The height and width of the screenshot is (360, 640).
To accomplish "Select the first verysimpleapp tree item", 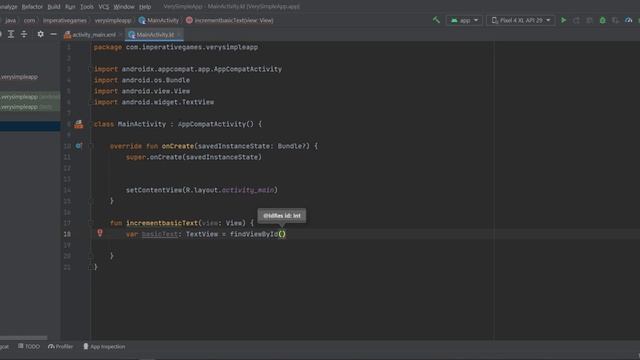I will [x=19, y=77].
